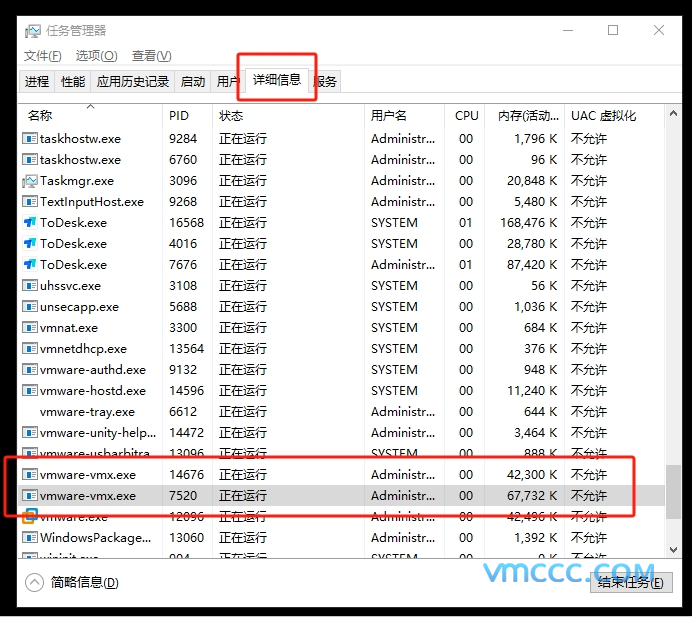The height and width of the screenshot is (617, 692).
Task: Switch to the 应用历史记录 tab
Action: pyautogui.click(x=133, y=82)
